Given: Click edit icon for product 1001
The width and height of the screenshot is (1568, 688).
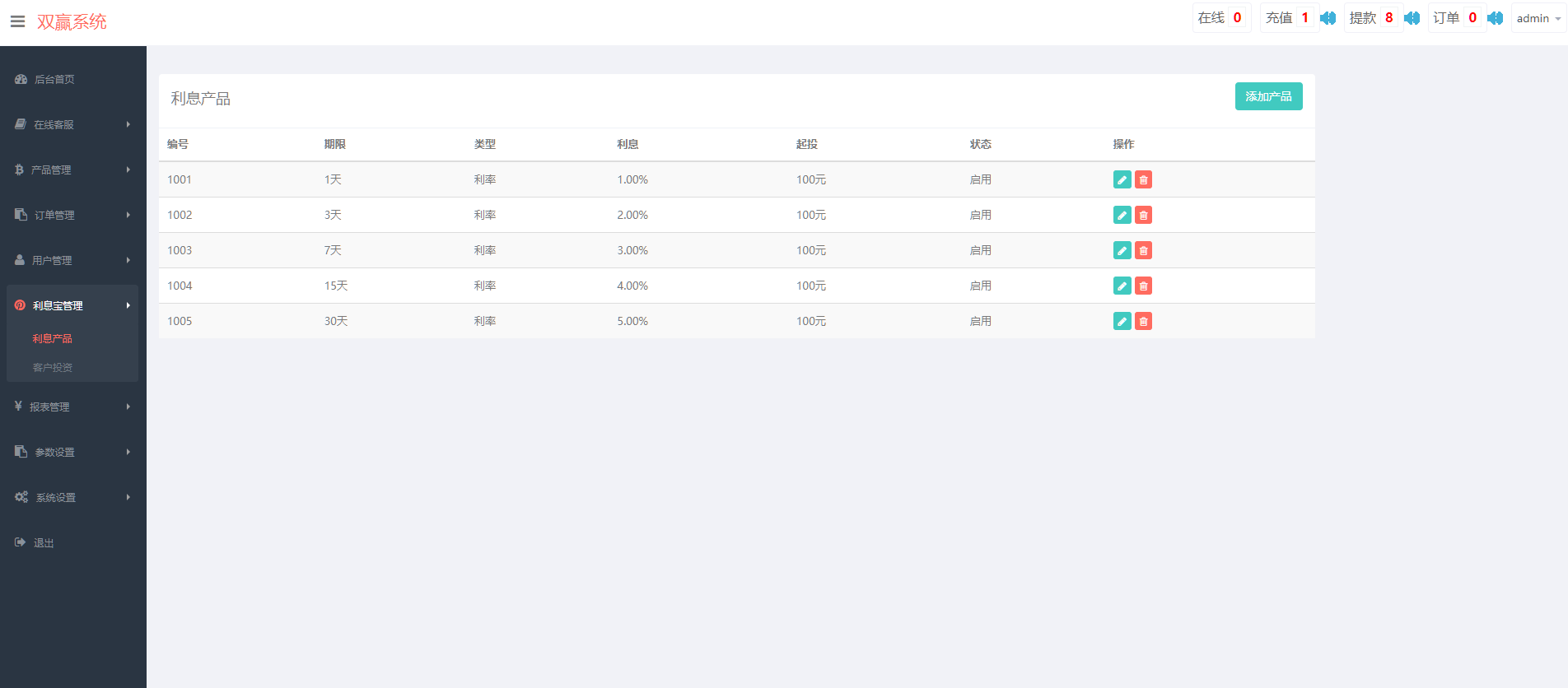Looking at the screenshot, I should [x=1122, y=180].
